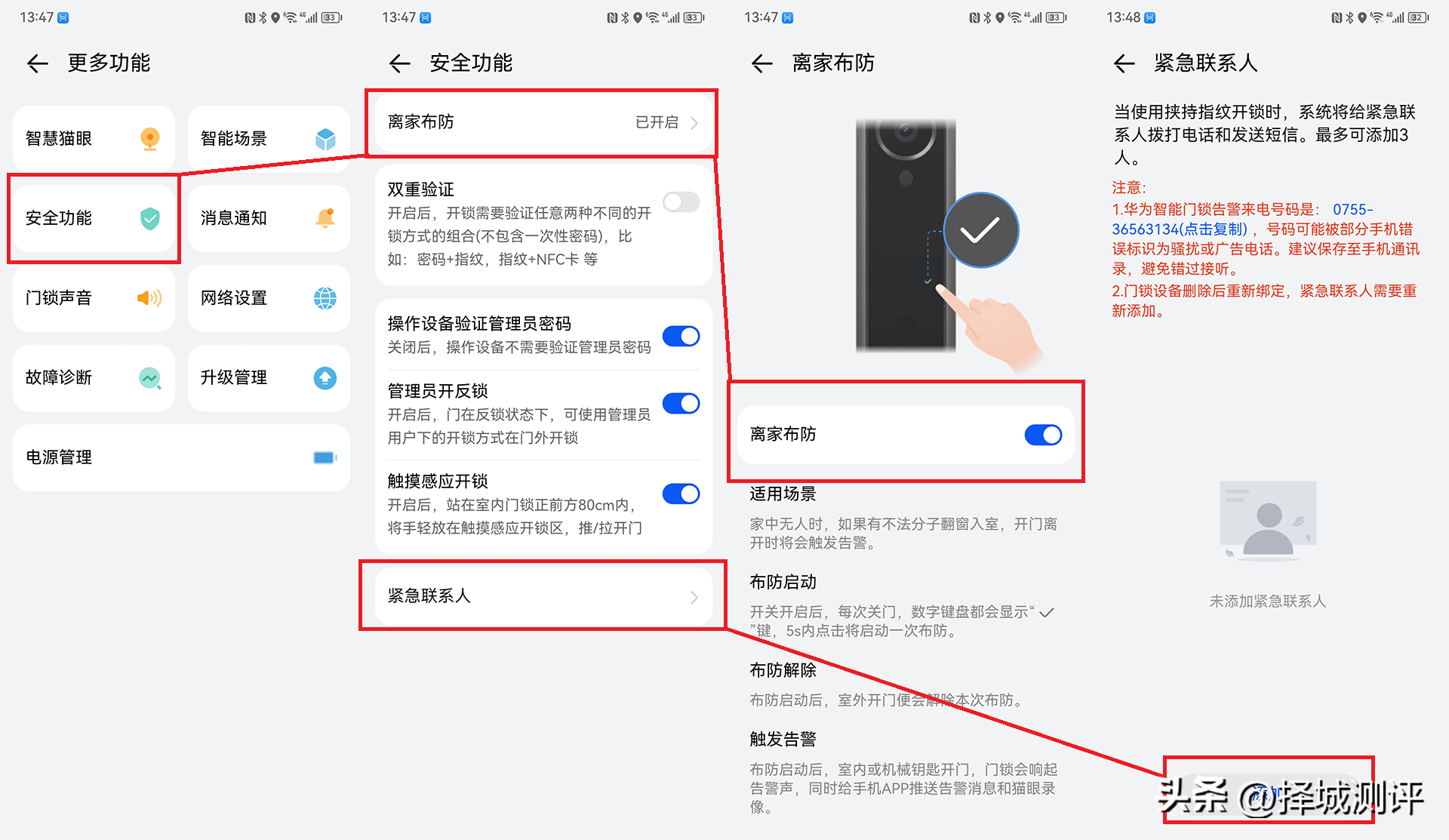Open 紧急联系人 row chevron
This screenshot has width=1449, height=840.
(x=694, y=598)
